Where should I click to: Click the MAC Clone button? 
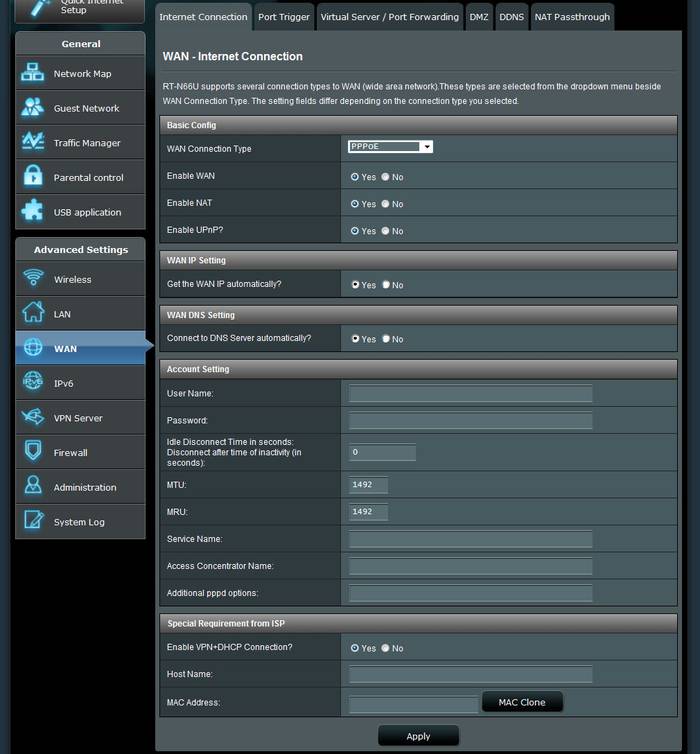(x=522, y=702)
